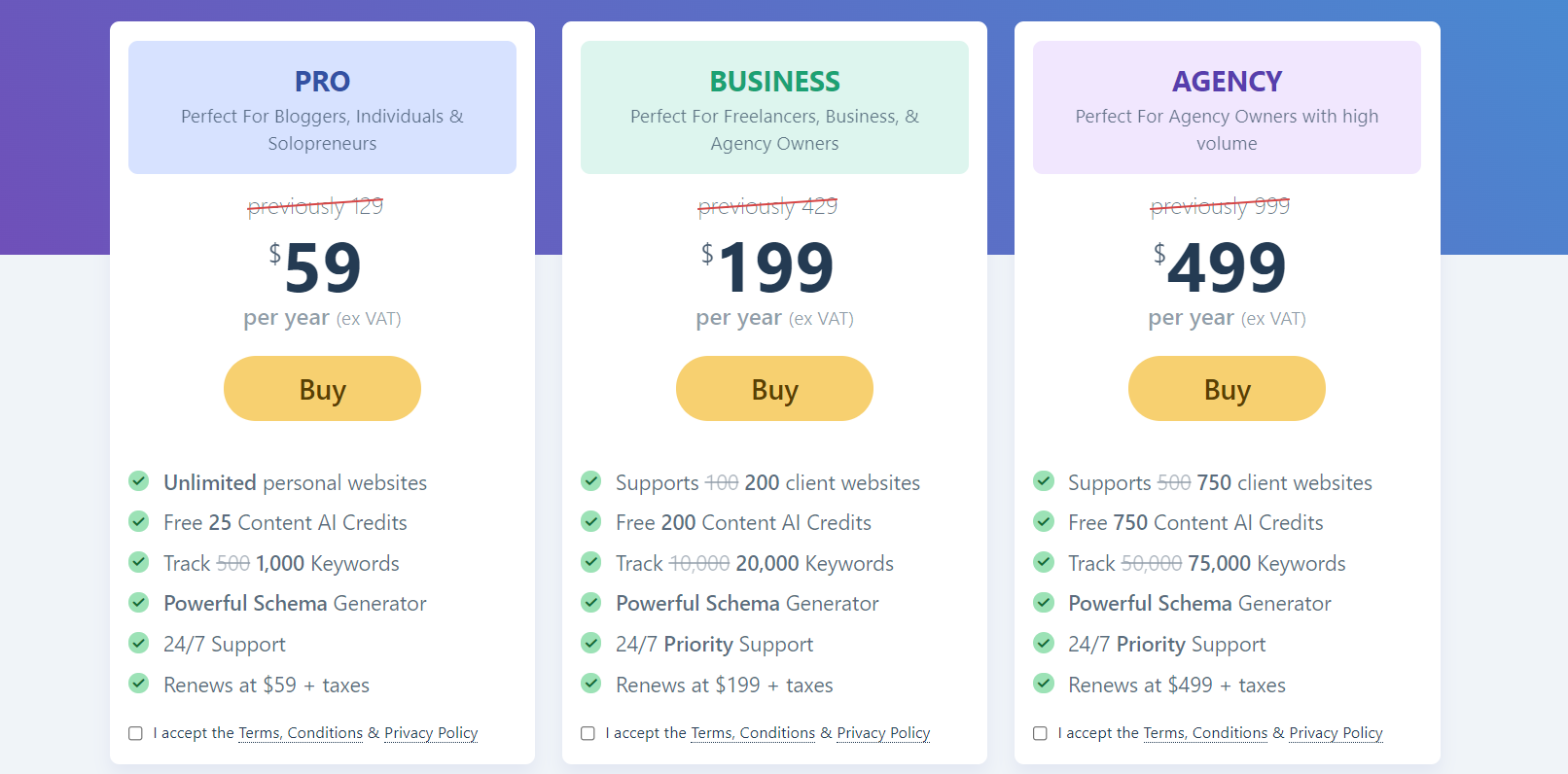Click checkmark icon beside Renews at $199
The image size is (1568, 774).
(x=591, y=684)
